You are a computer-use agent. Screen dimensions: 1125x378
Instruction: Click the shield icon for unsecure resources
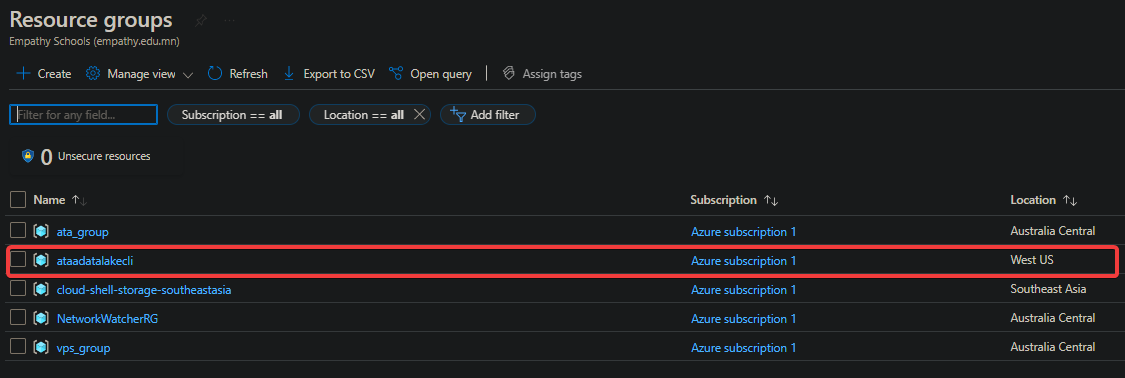28,156
